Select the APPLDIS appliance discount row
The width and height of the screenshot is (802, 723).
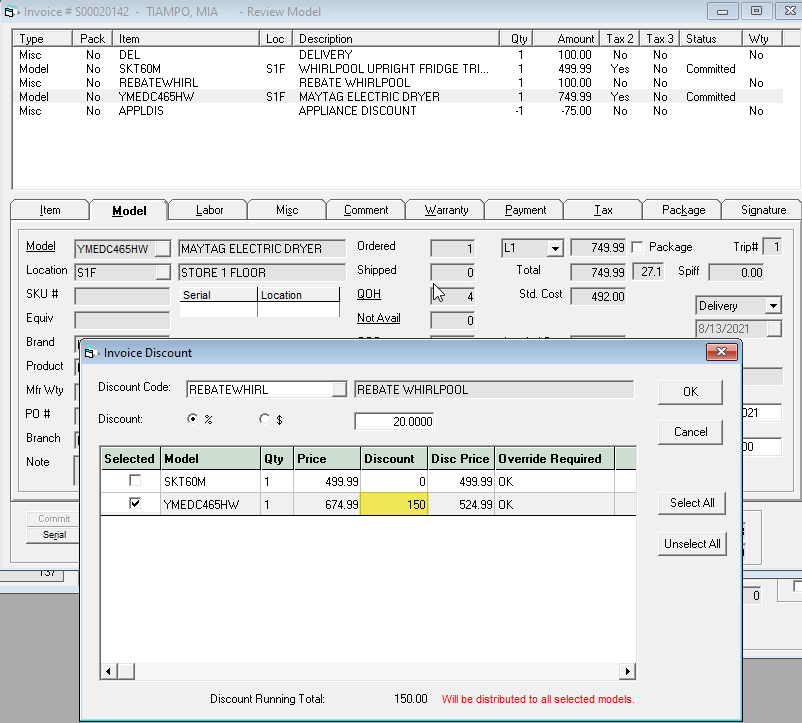click(x=398, y=111)
